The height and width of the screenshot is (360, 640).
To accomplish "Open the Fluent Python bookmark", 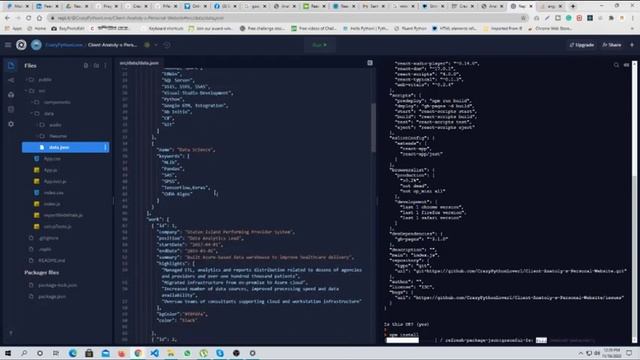I will click(x=410, y=29).
